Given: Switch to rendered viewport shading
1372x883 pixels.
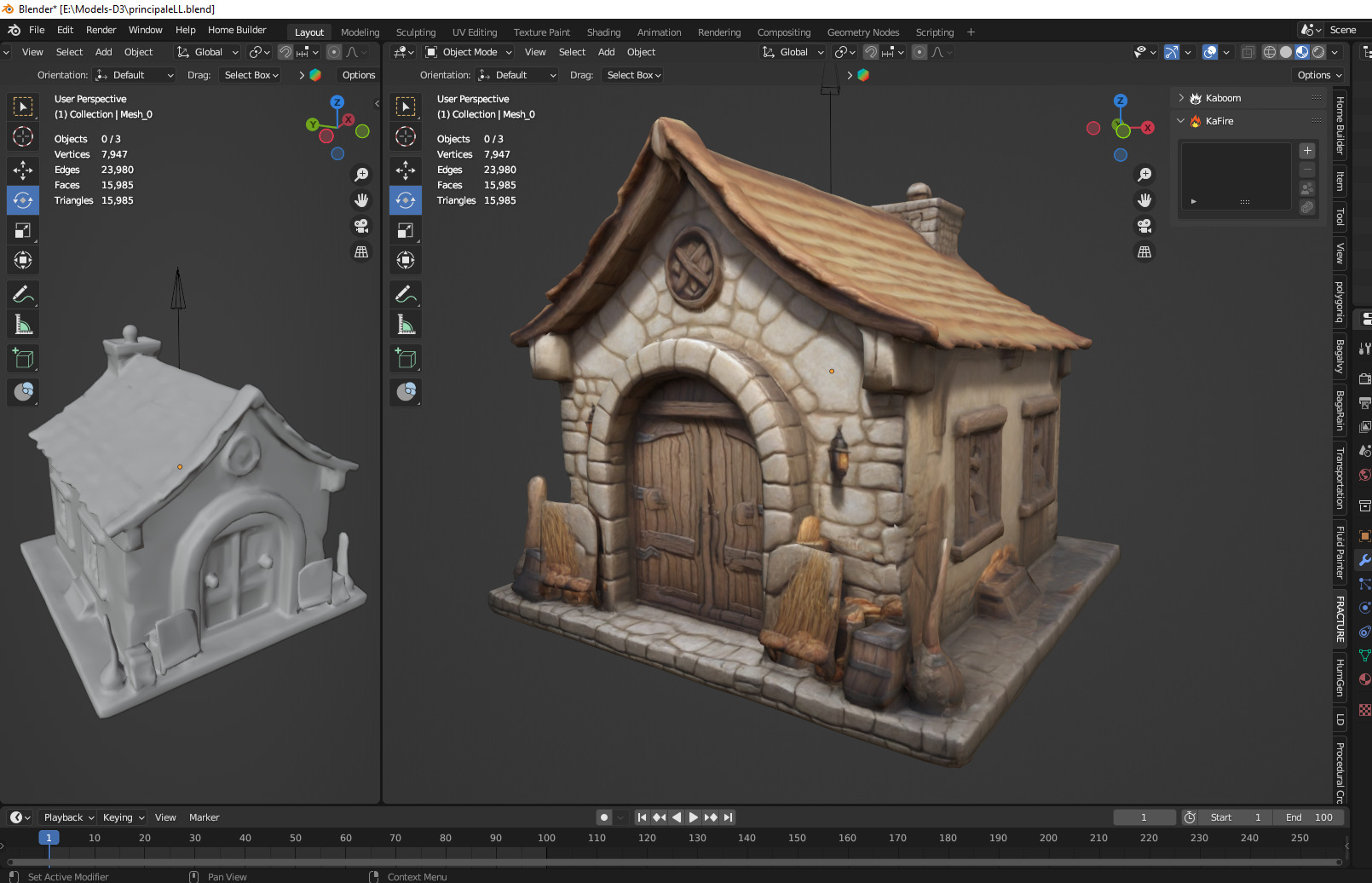Looking at the screenshot, I should coord(1318,52).
